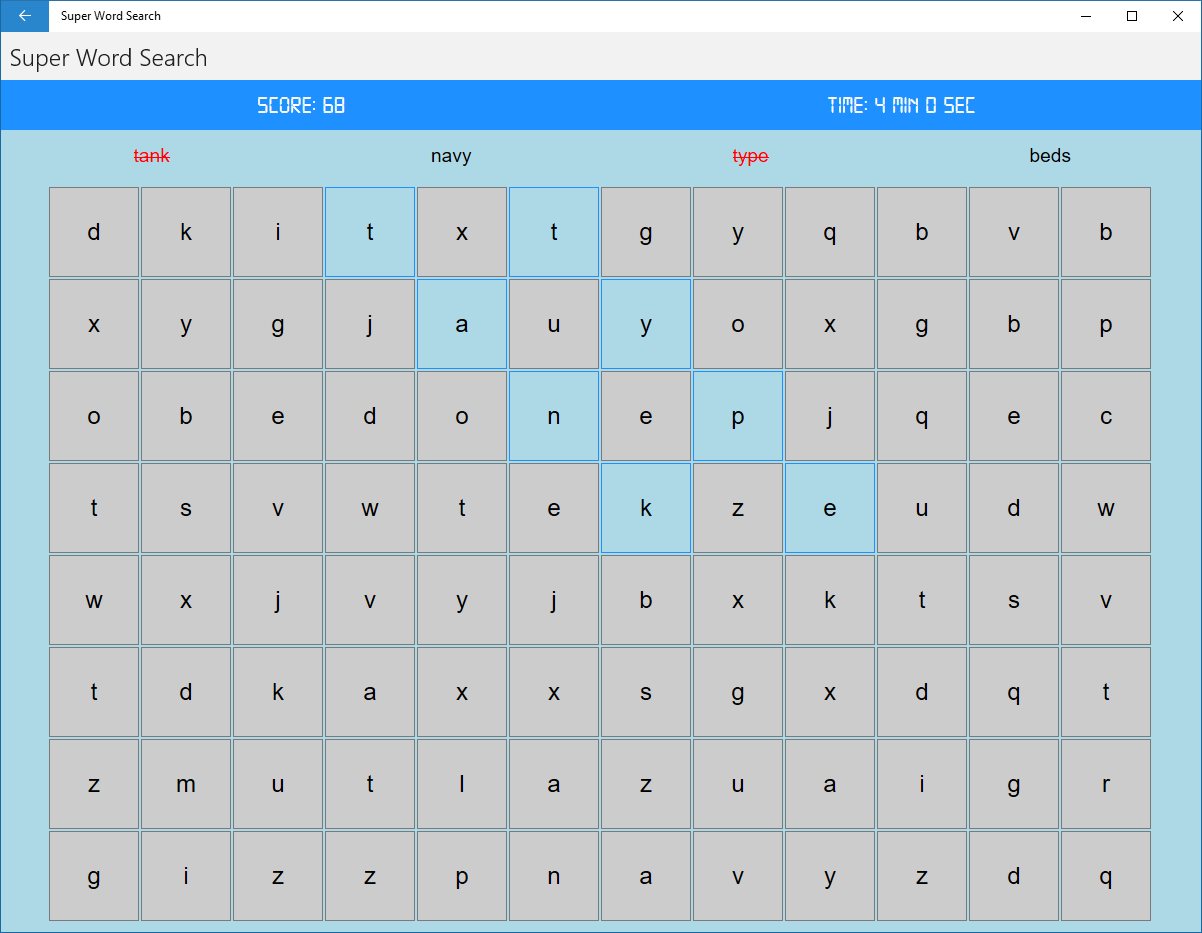
Task: Click the 'SCORE: 68' label
Action: (301, 105)
